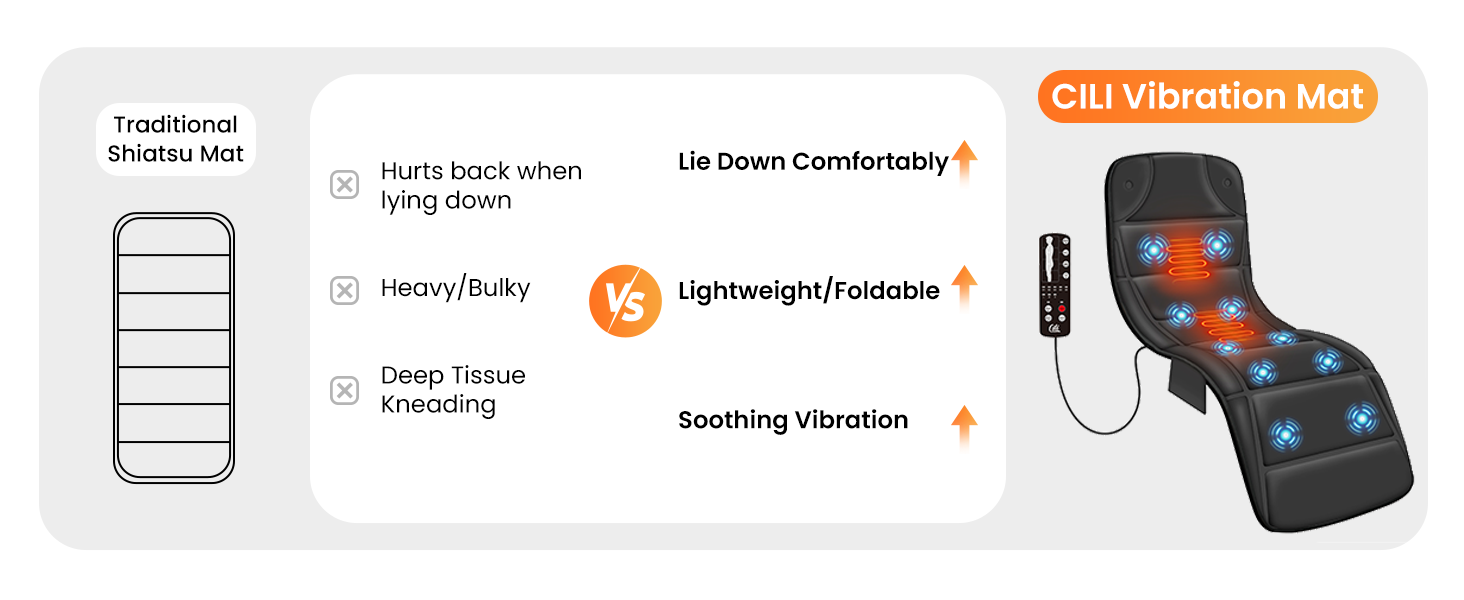Click the Hurts back when lying down text
1464x600 pixels.
point(481,185)
